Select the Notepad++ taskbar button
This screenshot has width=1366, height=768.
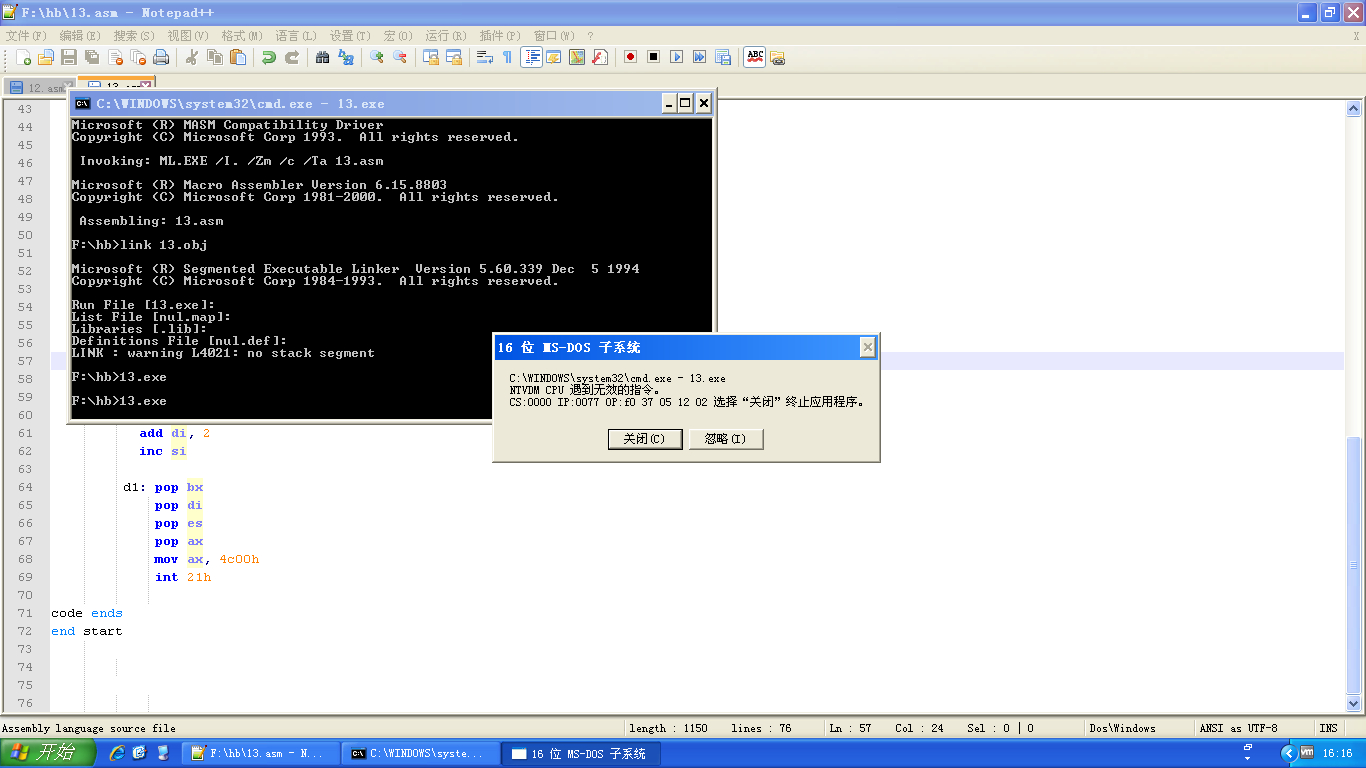pyautogui.click(x=261, y=753)
